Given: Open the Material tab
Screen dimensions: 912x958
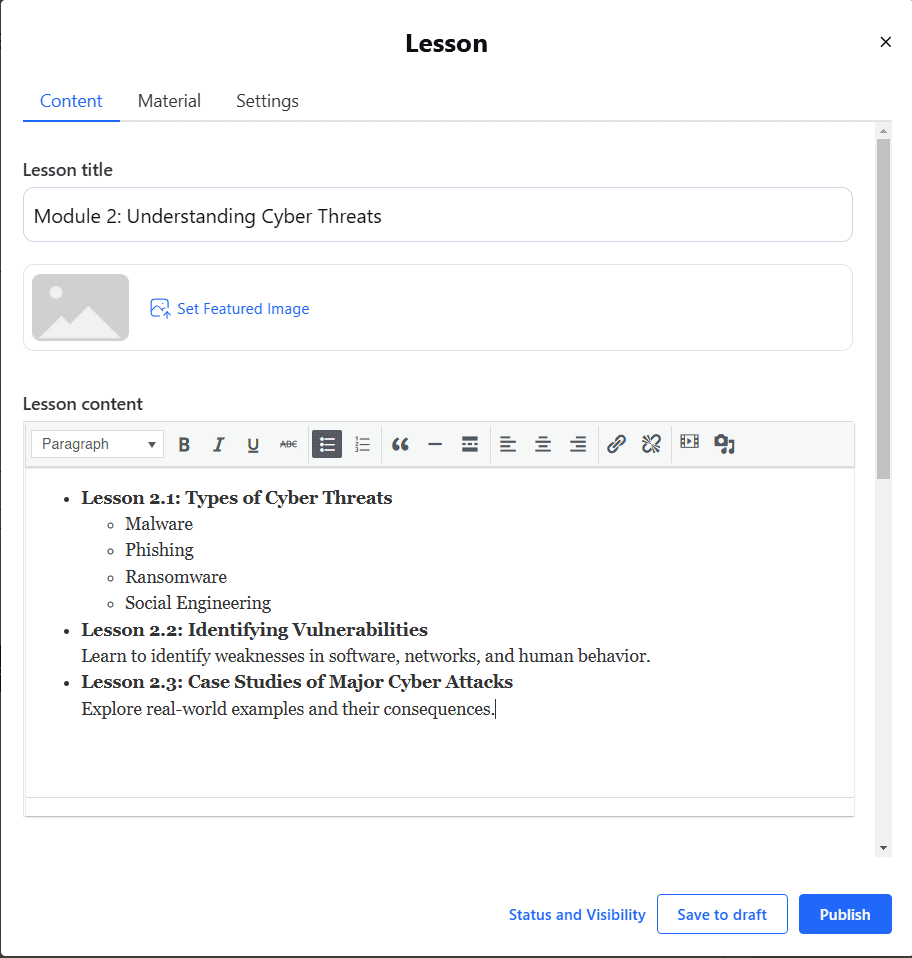Looking at the screenshot, I should [169, 101].
